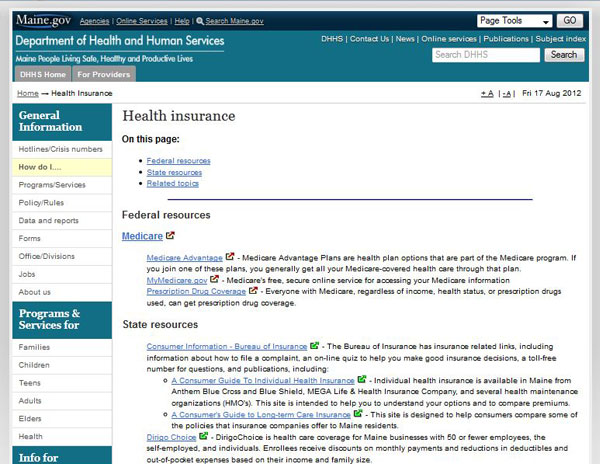
Task: Select Hotlines/Crisis numbers in sidebar
Action: [62, 149]
